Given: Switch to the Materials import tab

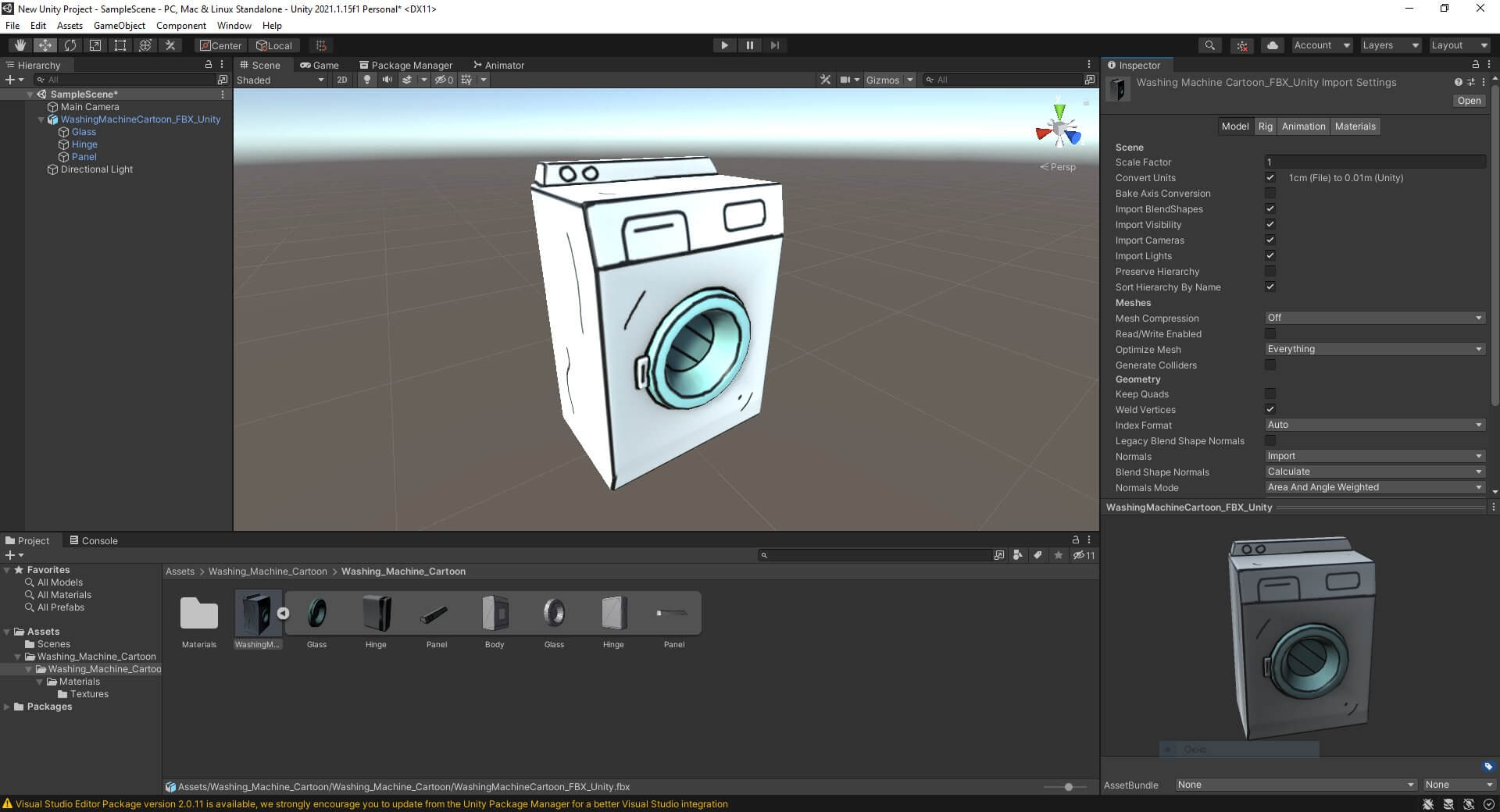Looking at the screenshot, I should click(1355, 126).
